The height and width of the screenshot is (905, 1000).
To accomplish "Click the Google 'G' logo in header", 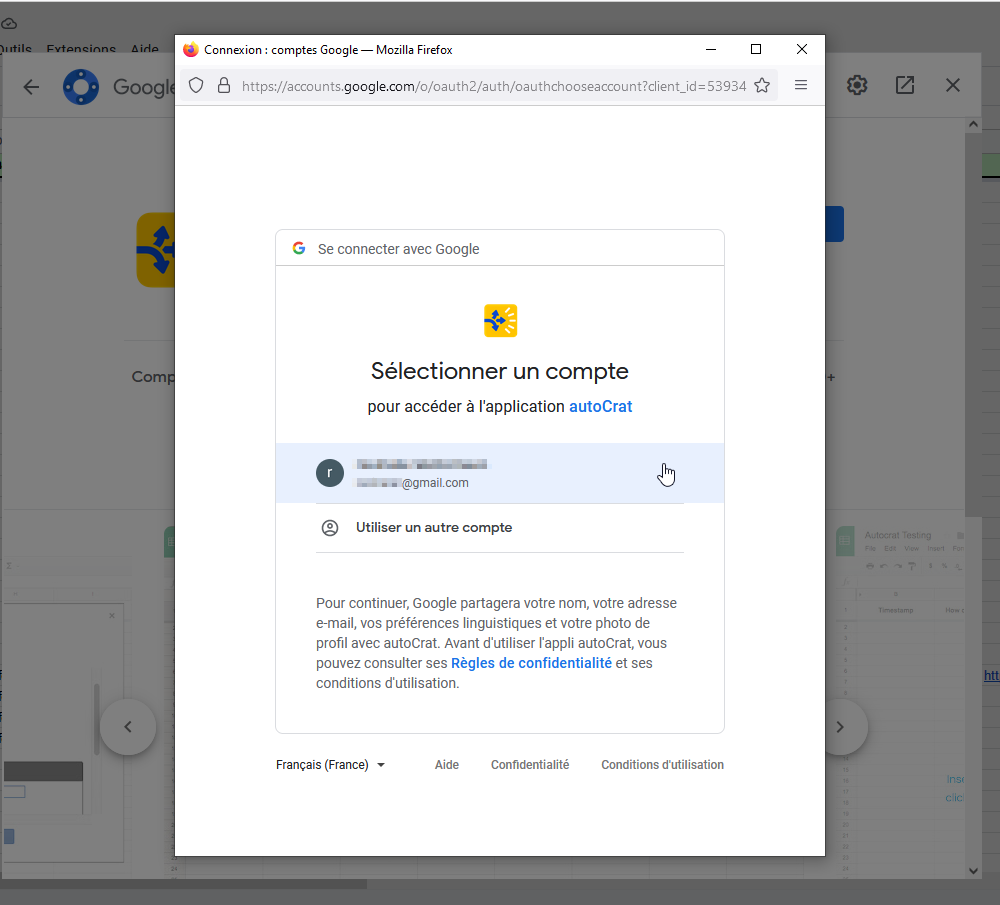I will click(x=298, y=248).
